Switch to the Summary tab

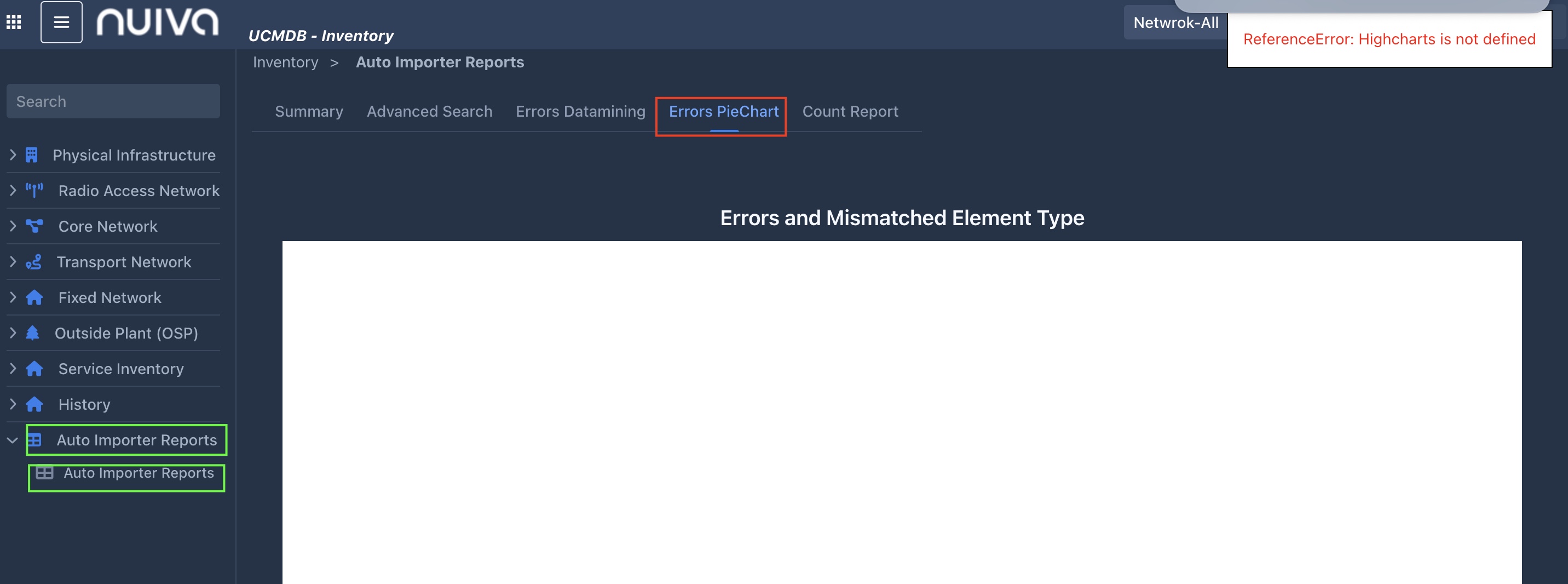(x=309, y=111)
